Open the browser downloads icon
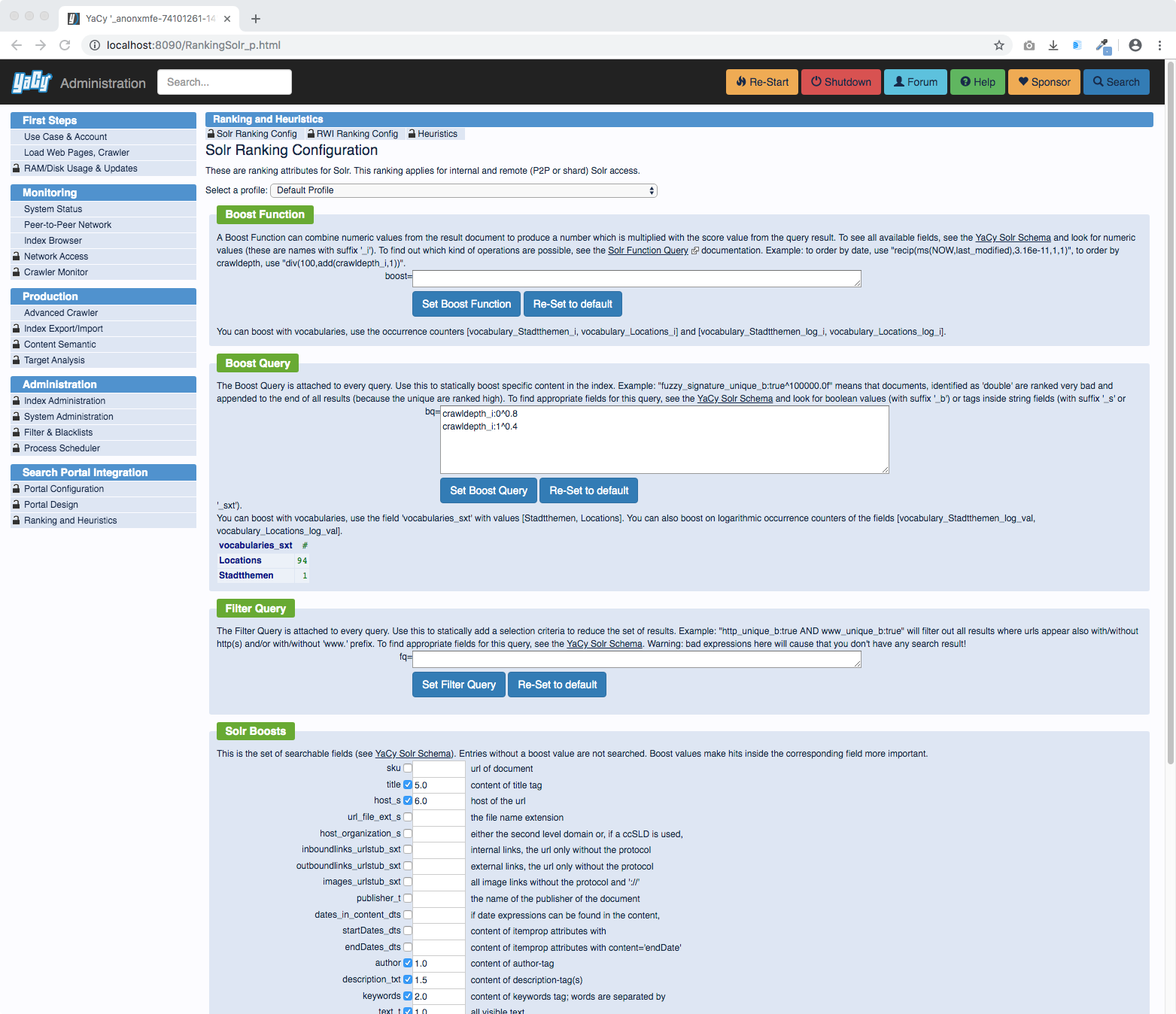The width and height of the screenshot is (1176, 1014). tap(1053, 45)
